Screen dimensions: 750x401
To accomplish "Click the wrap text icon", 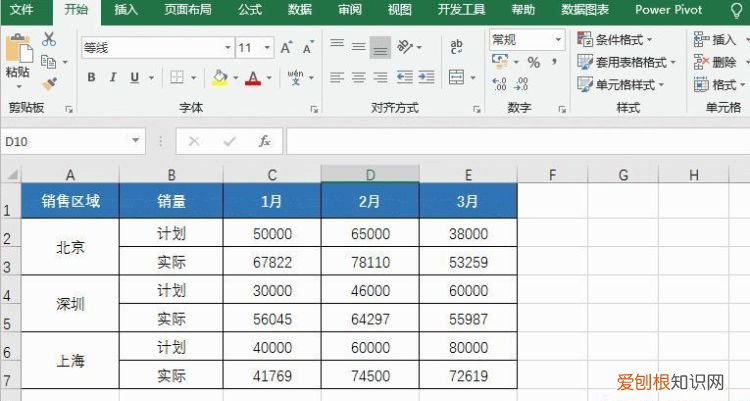I will 456,46.
